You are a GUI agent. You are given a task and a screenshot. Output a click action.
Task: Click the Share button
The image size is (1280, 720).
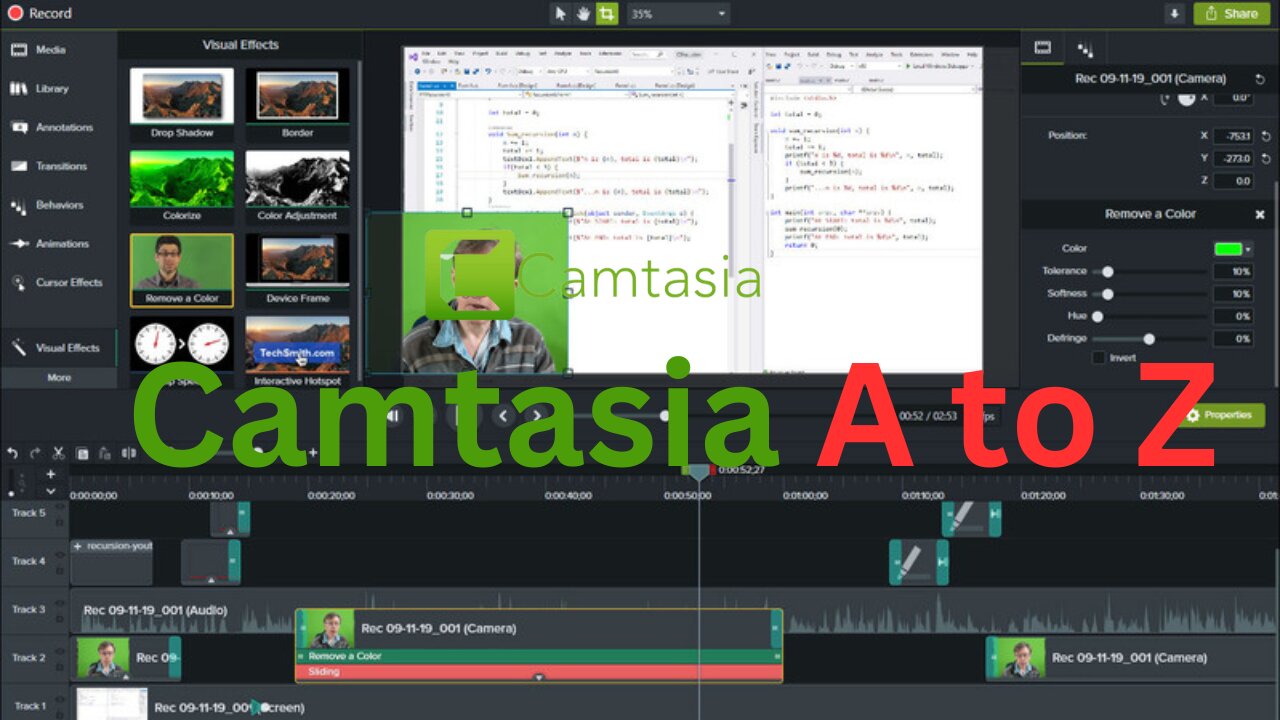click(x=1231, y=14)
